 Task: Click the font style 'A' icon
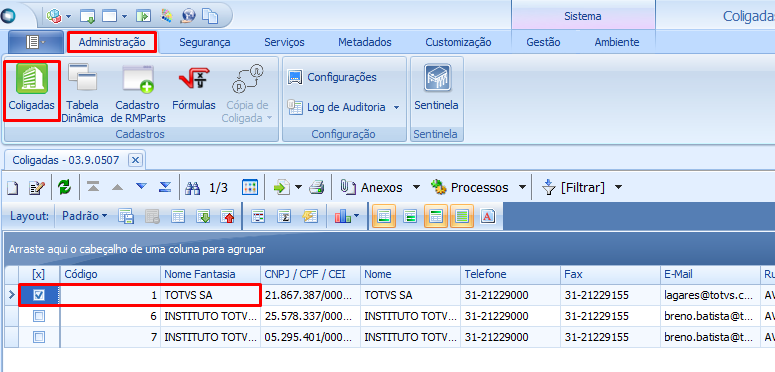488,216
